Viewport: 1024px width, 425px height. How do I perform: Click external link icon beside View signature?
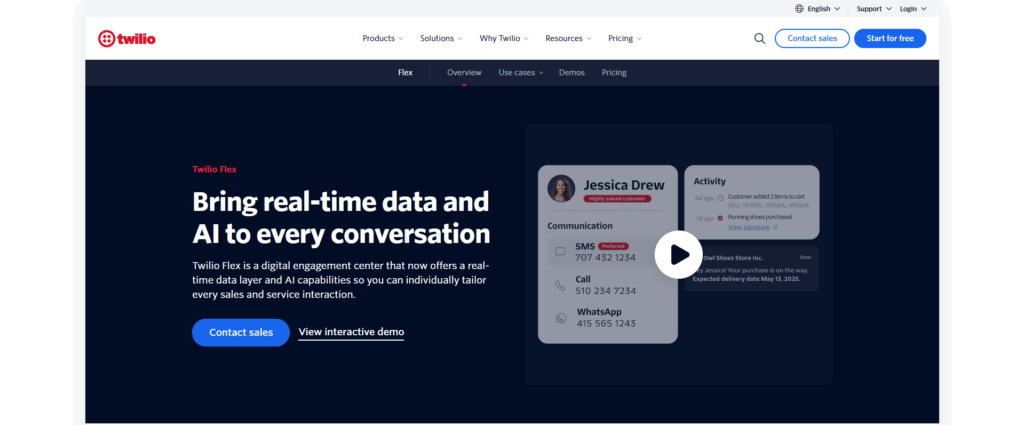[775, 227]
